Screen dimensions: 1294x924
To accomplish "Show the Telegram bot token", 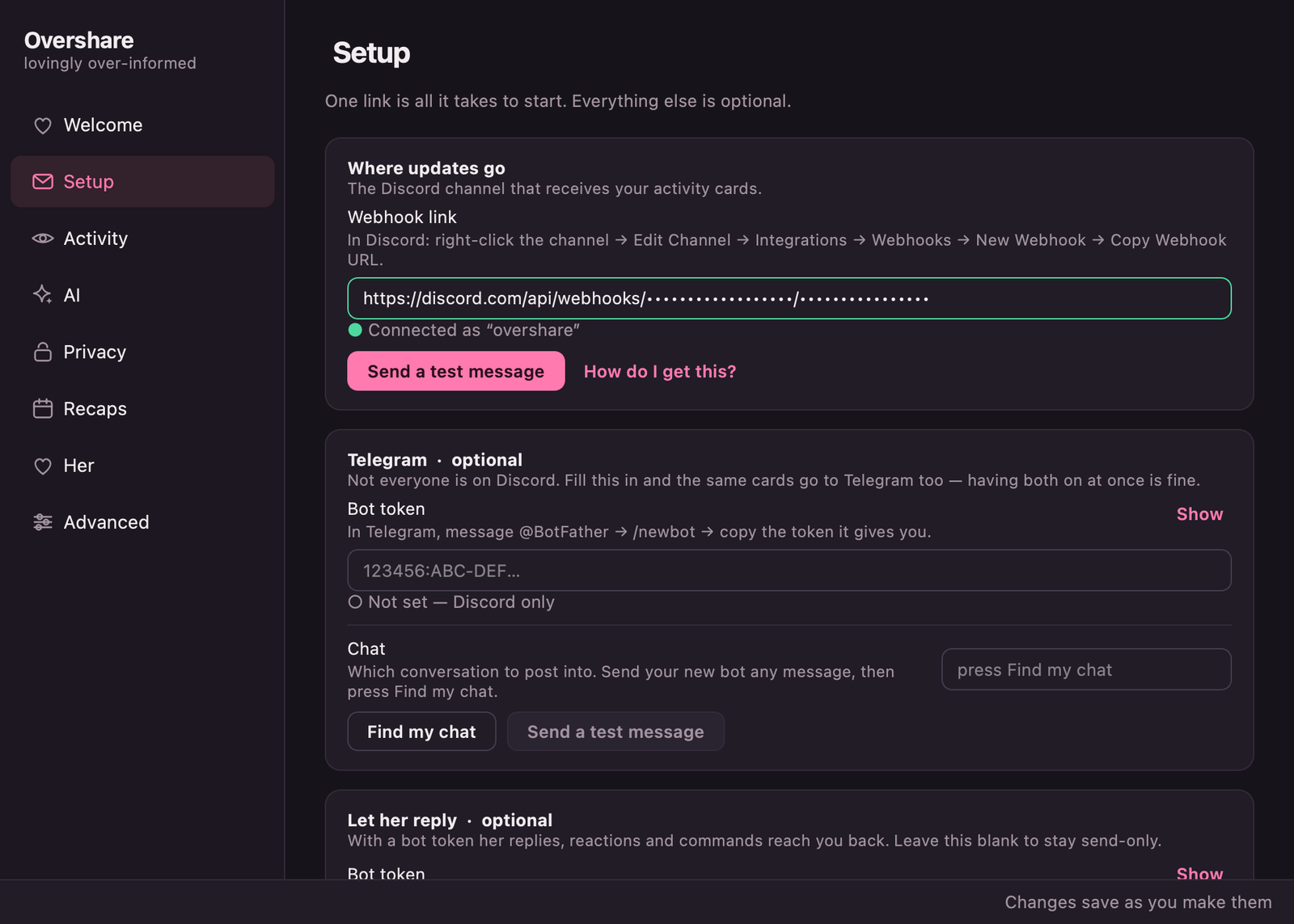I will (x=1199, y=514).
